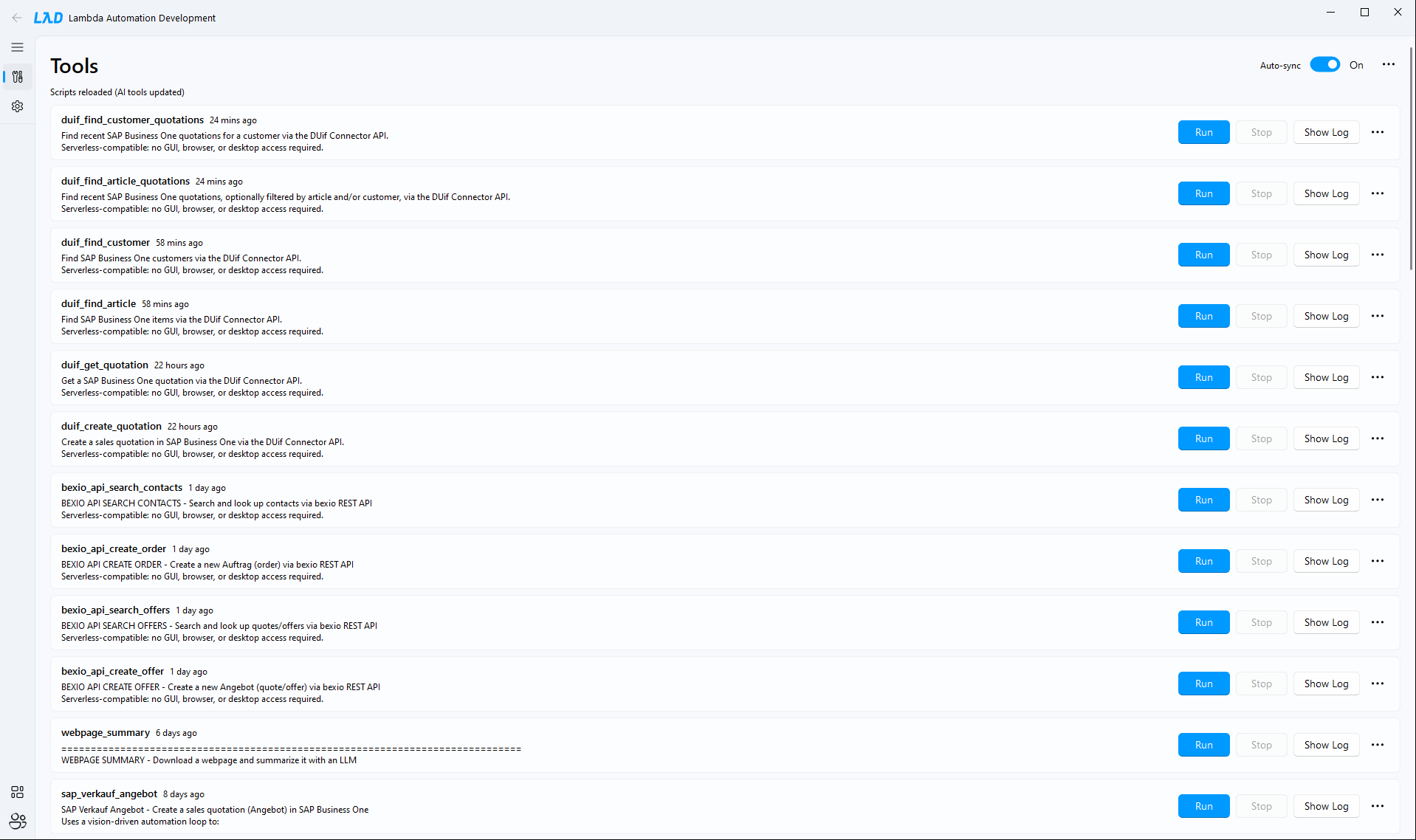This screenshot has width=1416, height=840.
Task: Click the LAD logo in the title bar
Action: 47,17
